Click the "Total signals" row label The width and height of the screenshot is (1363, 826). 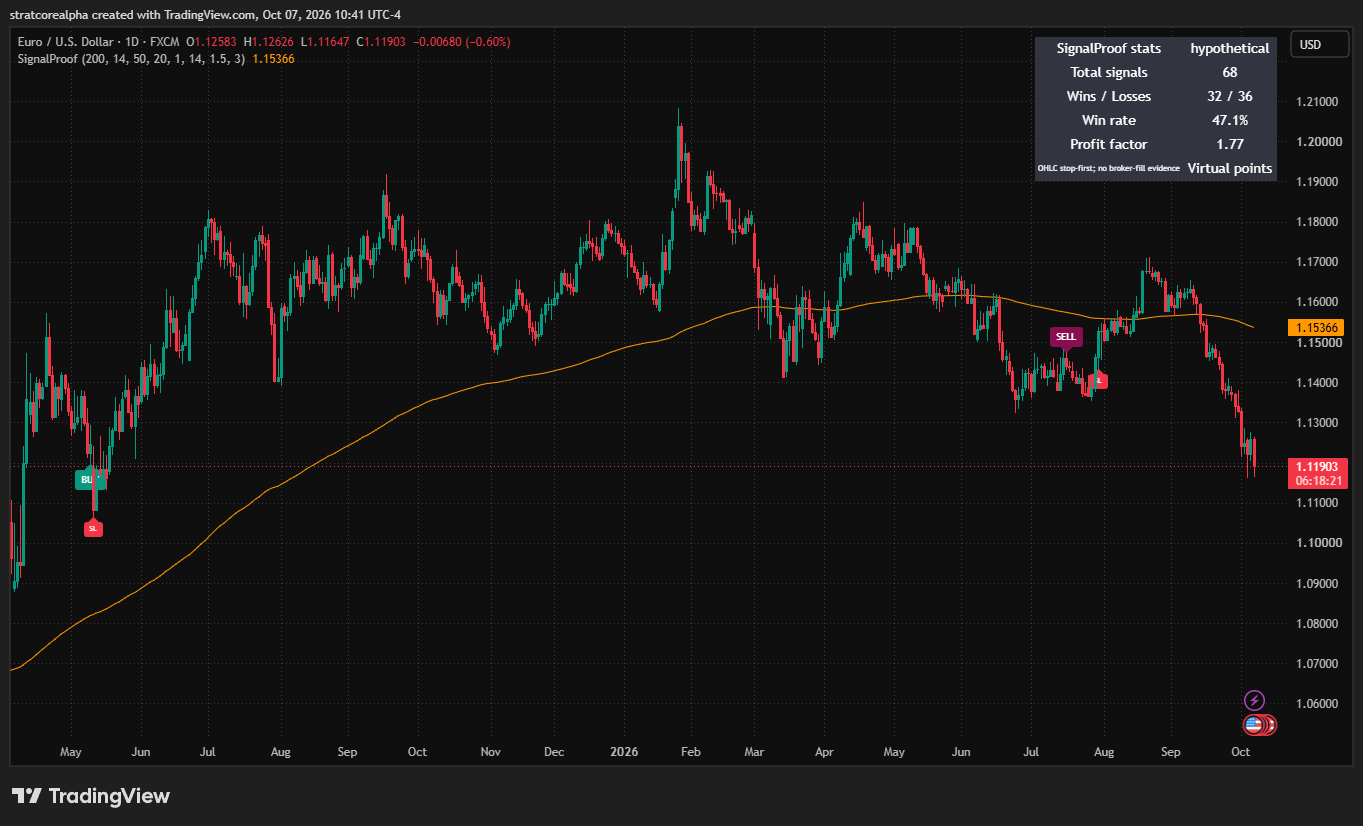click(1109, 72)
